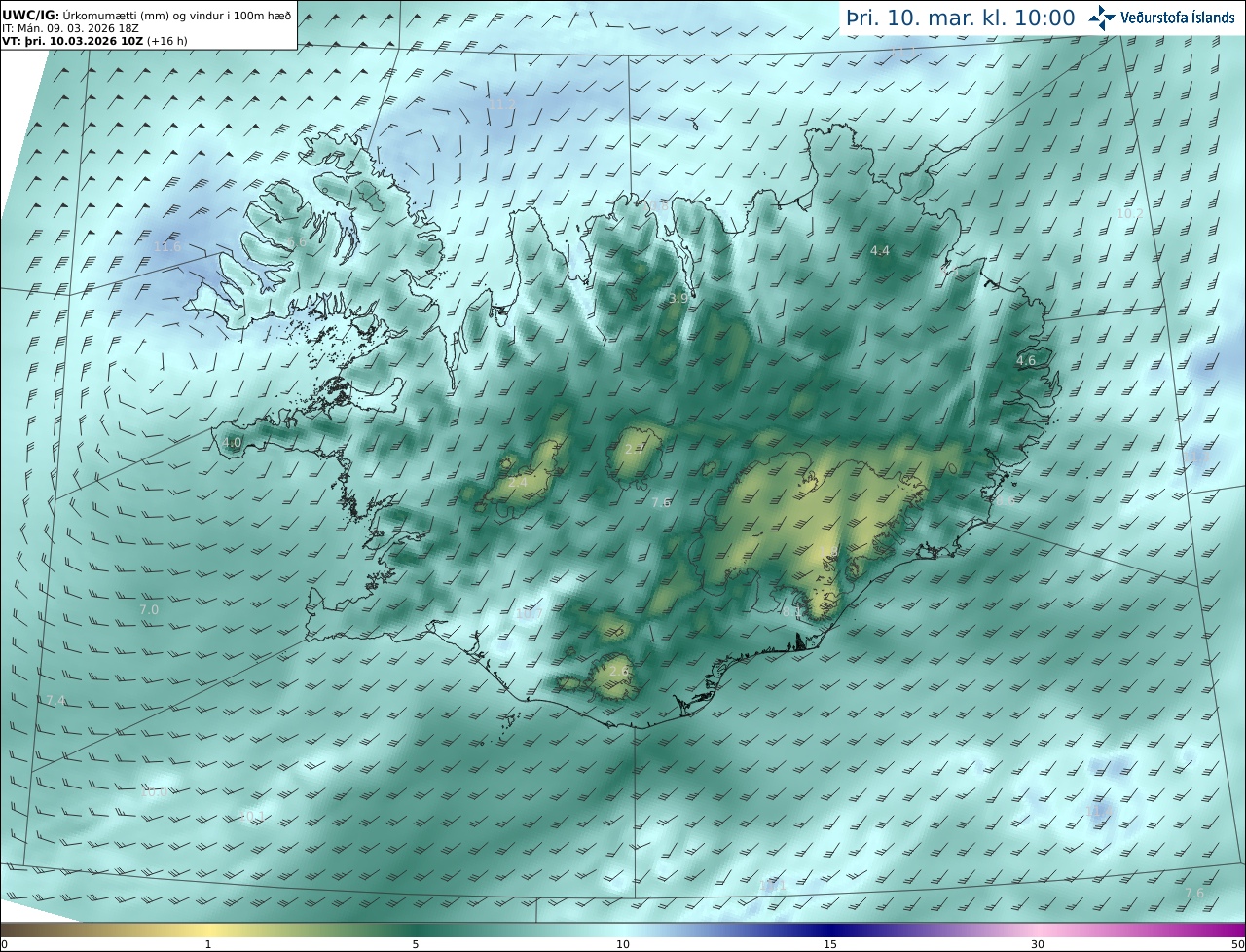Click the colorbar tick label 5

(x=416, y=944)
